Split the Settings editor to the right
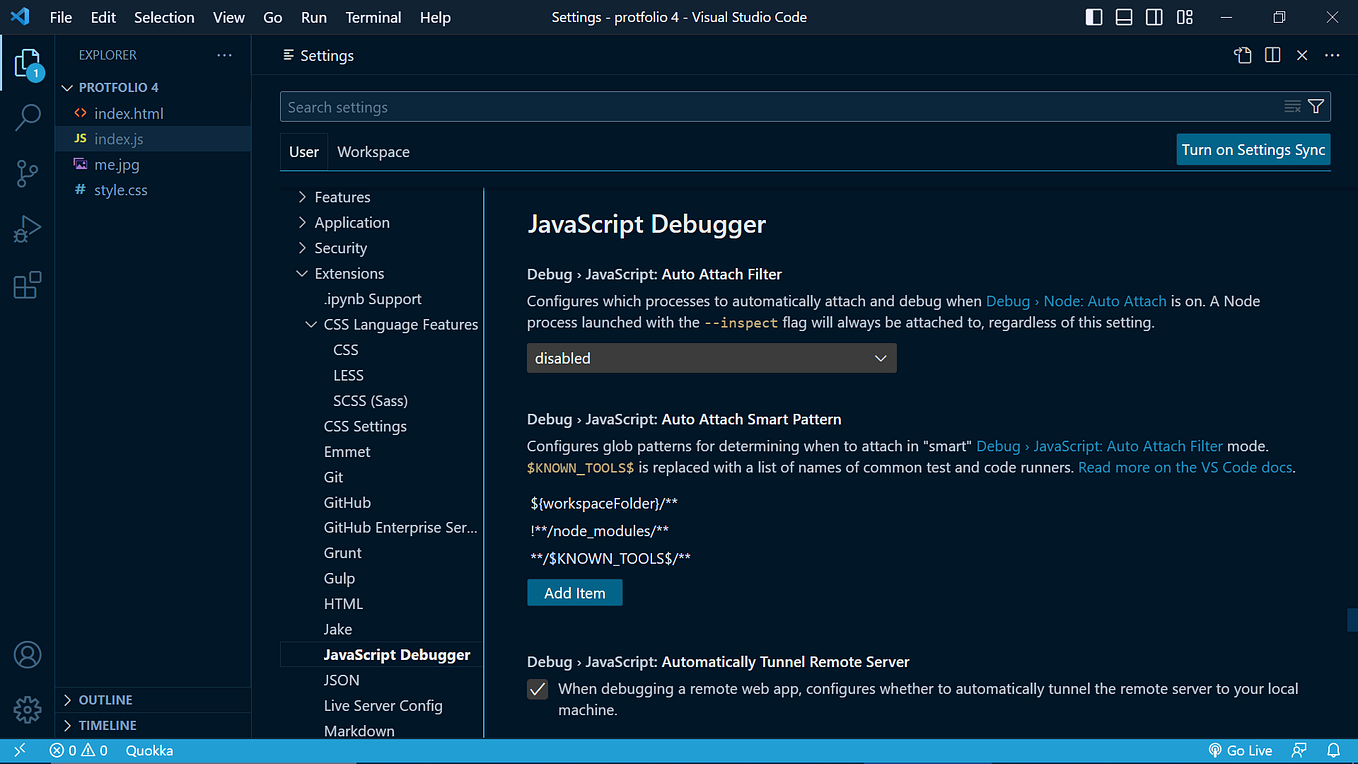 1271,55
